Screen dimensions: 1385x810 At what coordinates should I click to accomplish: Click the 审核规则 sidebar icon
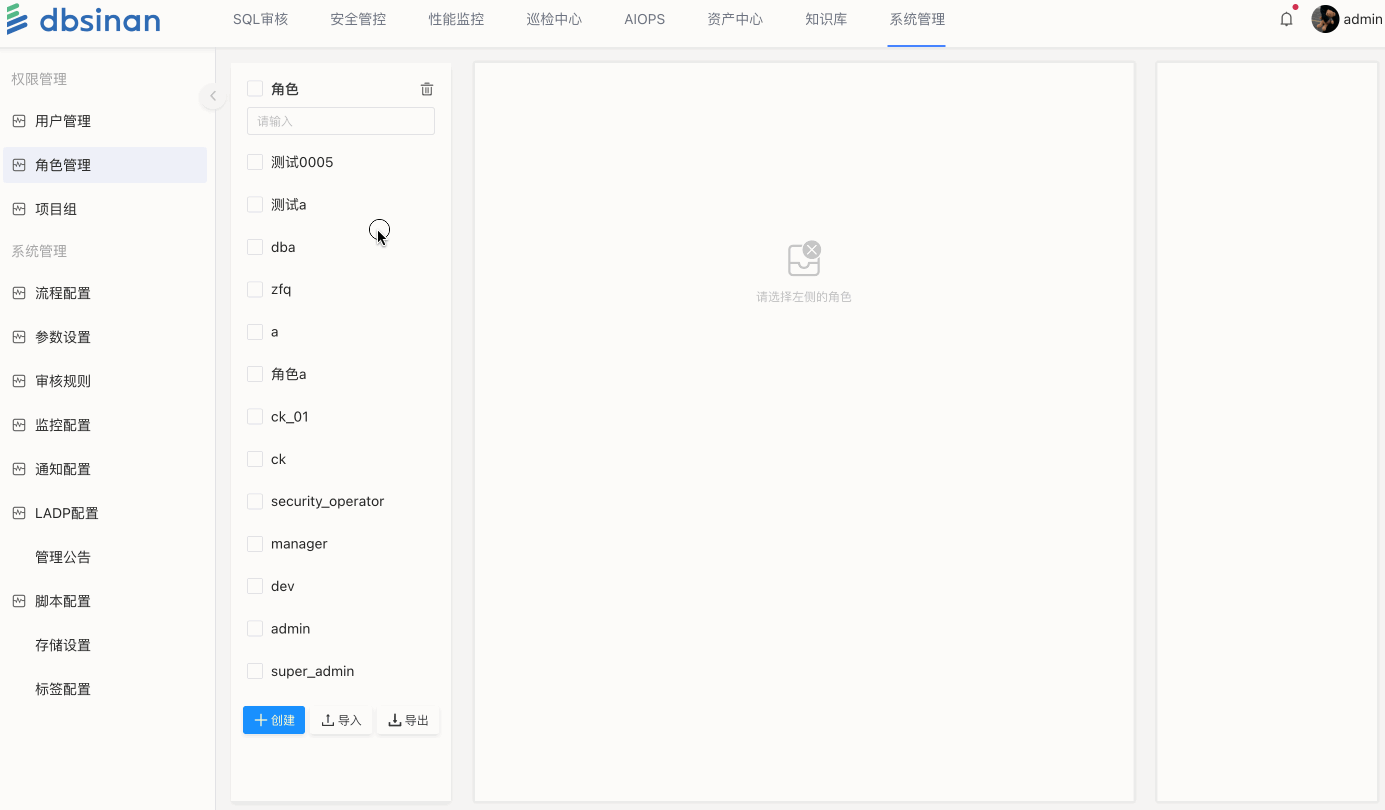point(19,381)
